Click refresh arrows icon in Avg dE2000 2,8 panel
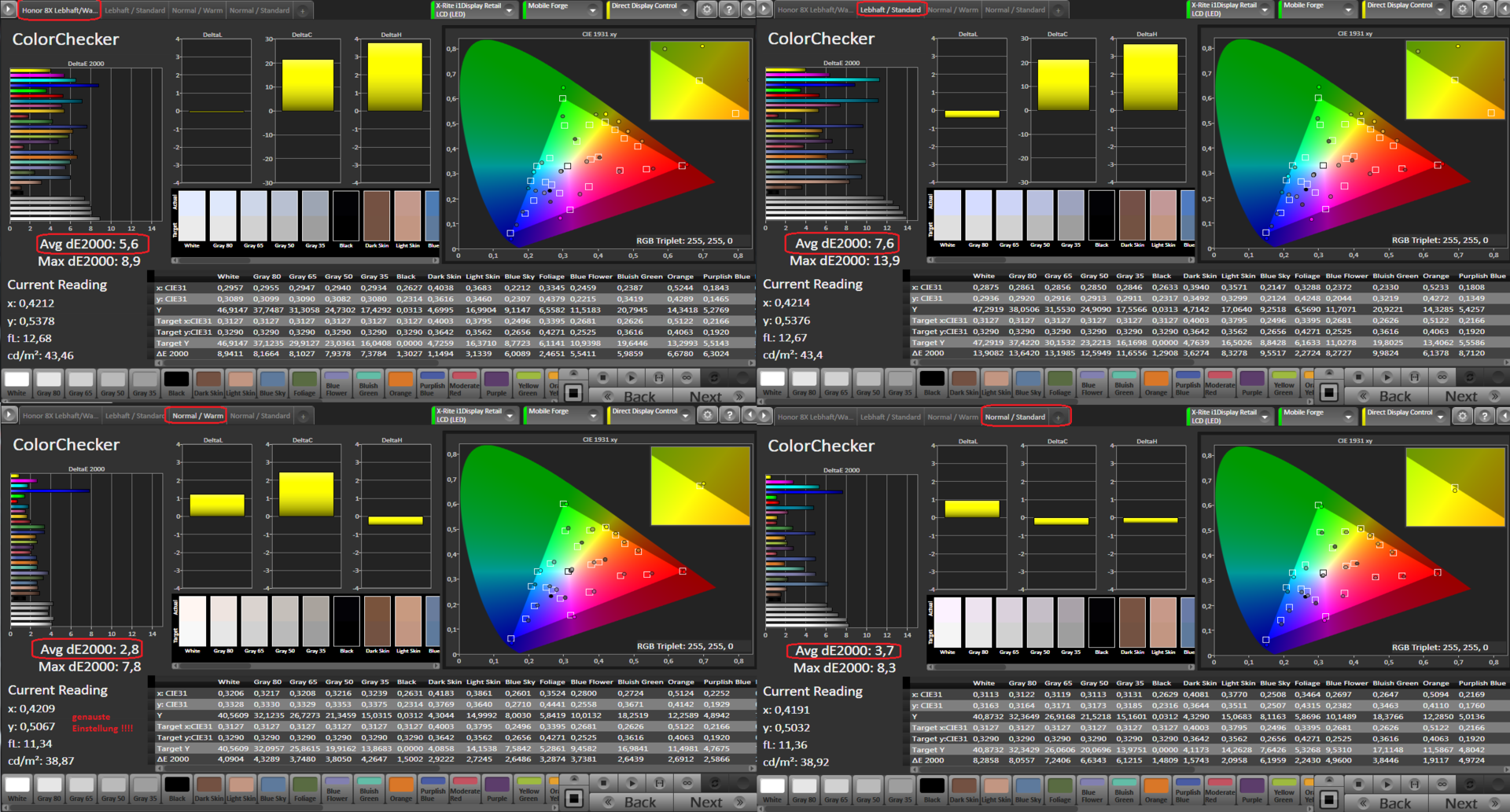The image size is (1510, 812). 715,783
